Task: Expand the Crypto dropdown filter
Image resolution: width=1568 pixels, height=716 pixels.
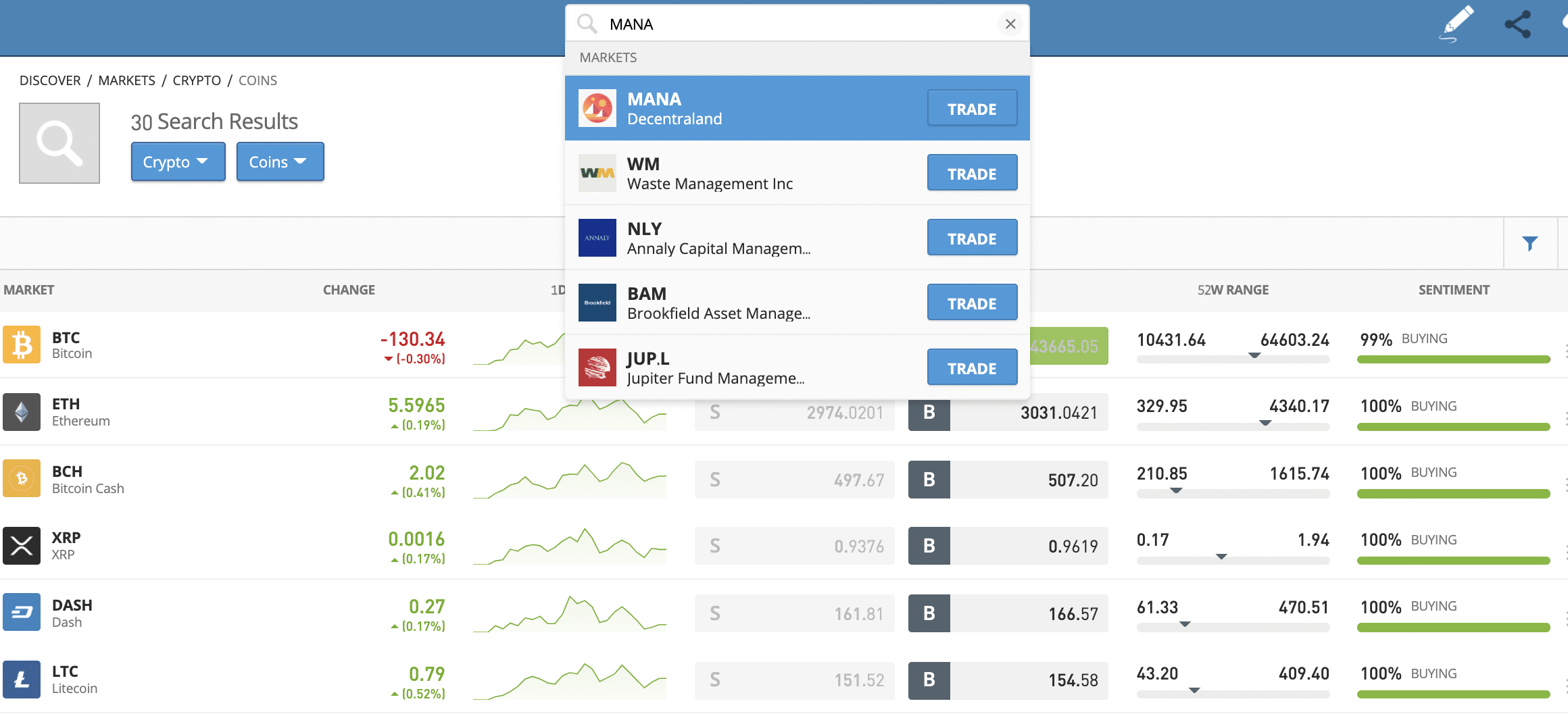Action: (178, 161)
